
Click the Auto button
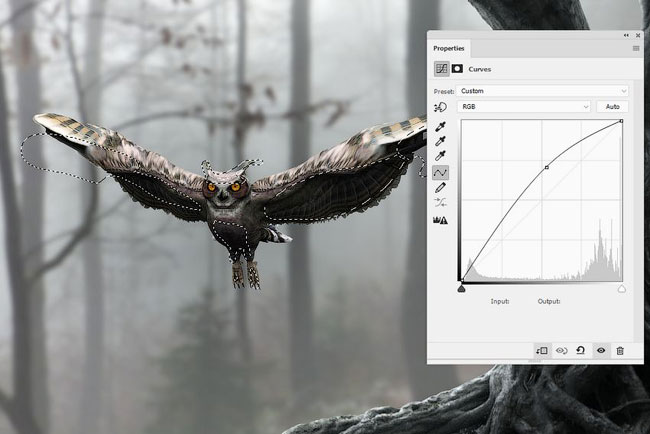(612, 107)
